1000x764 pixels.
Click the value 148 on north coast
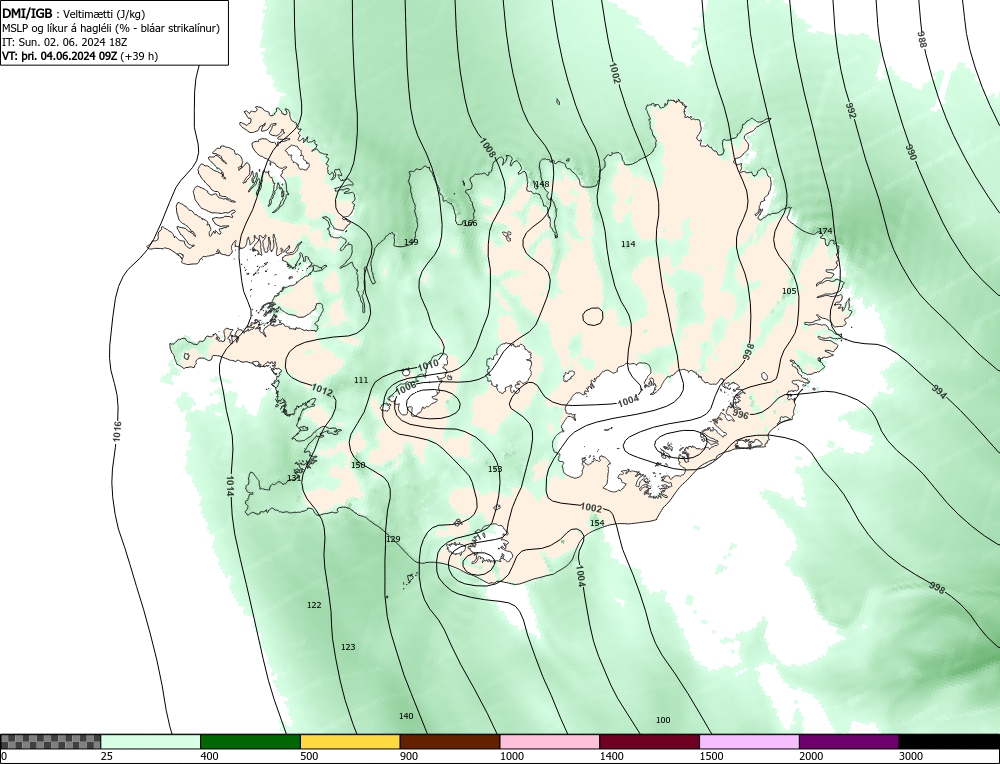pyautogui.click(x=541, y=184)
